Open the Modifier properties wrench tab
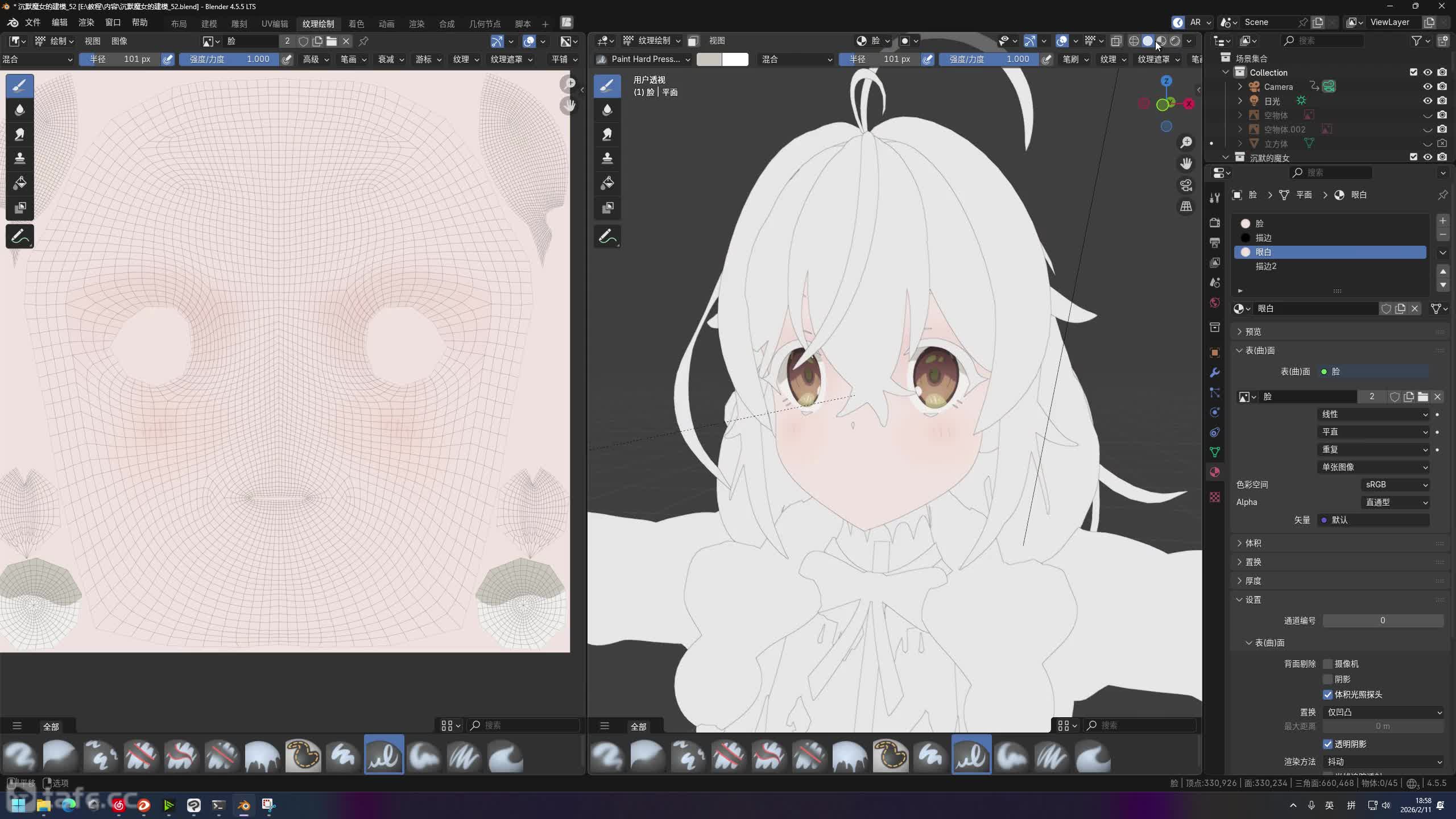 [1215, 373]
